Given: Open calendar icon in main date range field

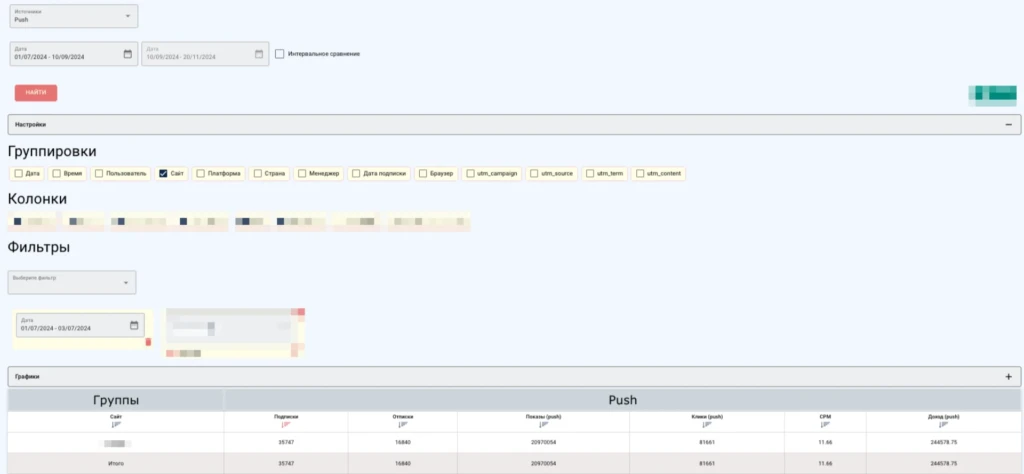Looking at the screenshot, I should (x=127, y=54).
